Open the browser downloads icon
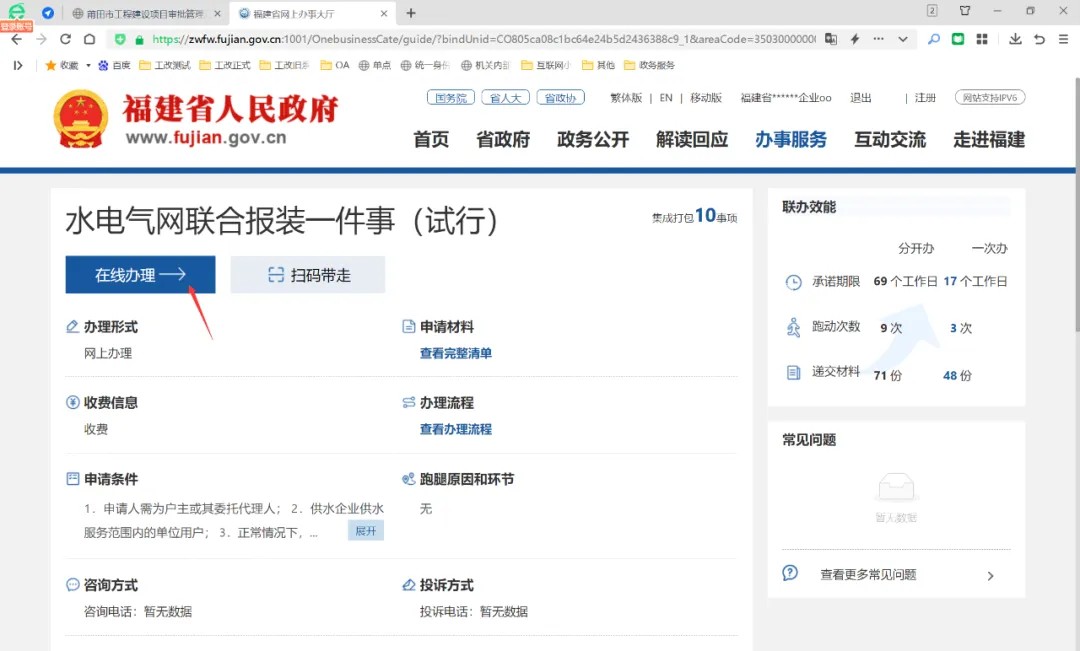The height and width of the screenshot is (651, 1080). (1015, 39)
